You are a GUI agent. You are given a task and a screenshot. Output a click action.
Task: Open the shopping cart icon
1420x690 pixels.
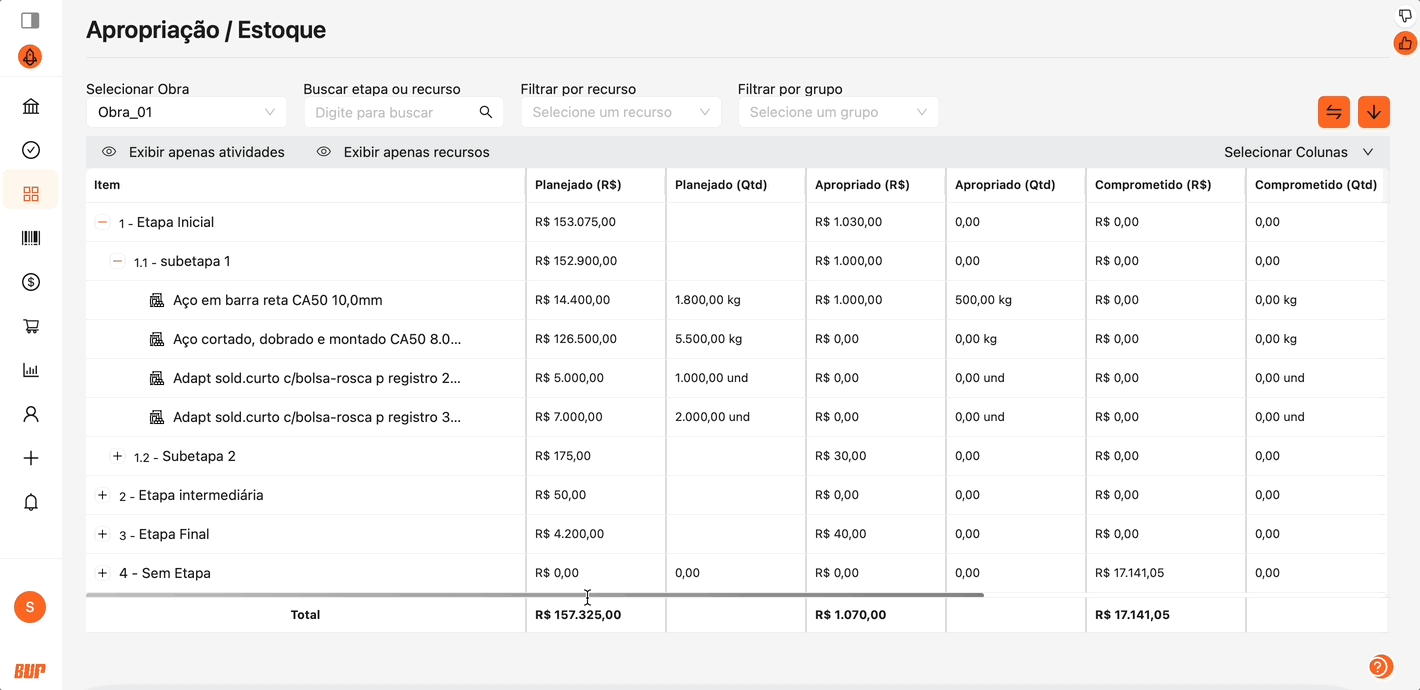(x=31, y=326)
